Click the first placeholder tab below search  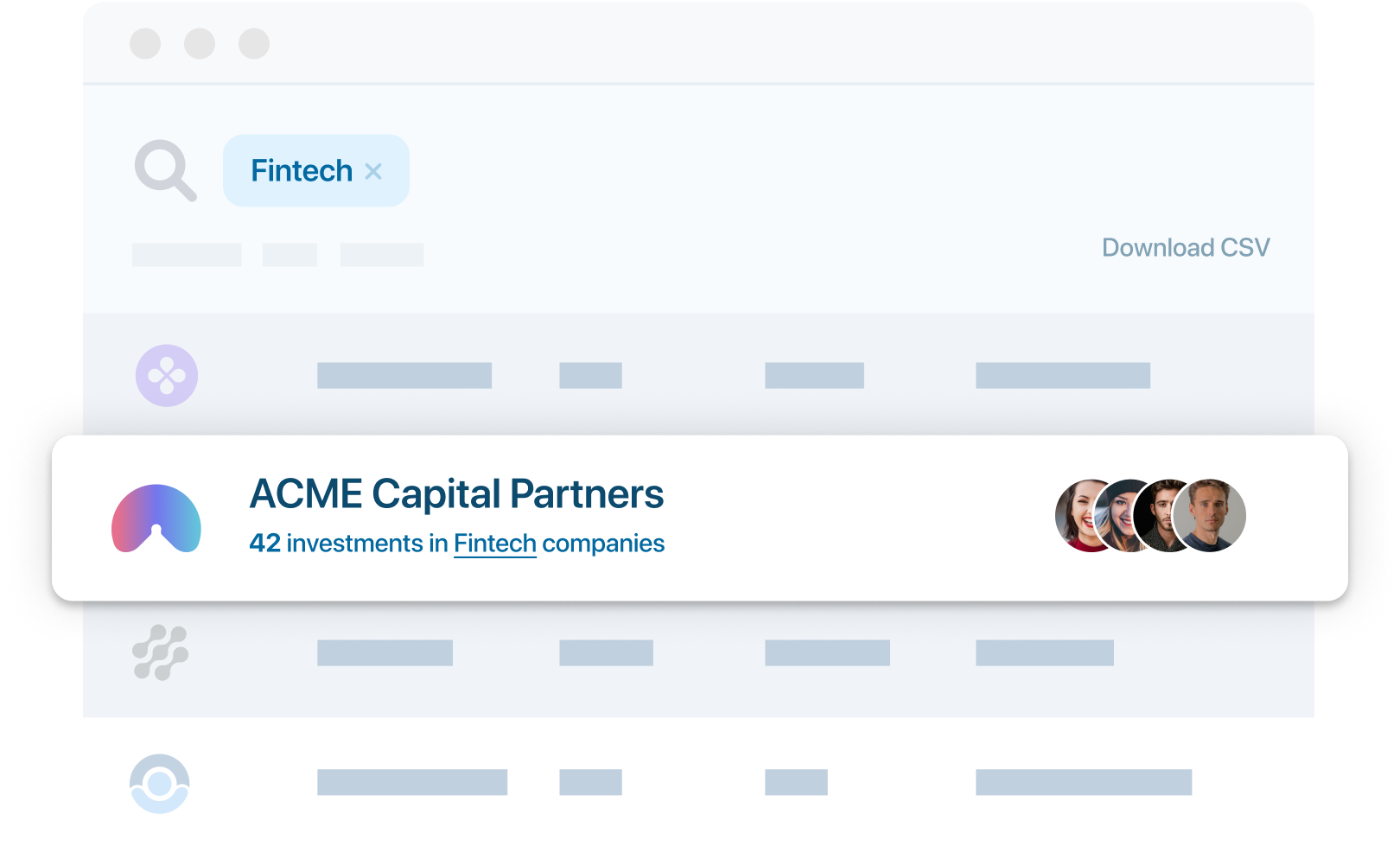[x=187, y=255]
